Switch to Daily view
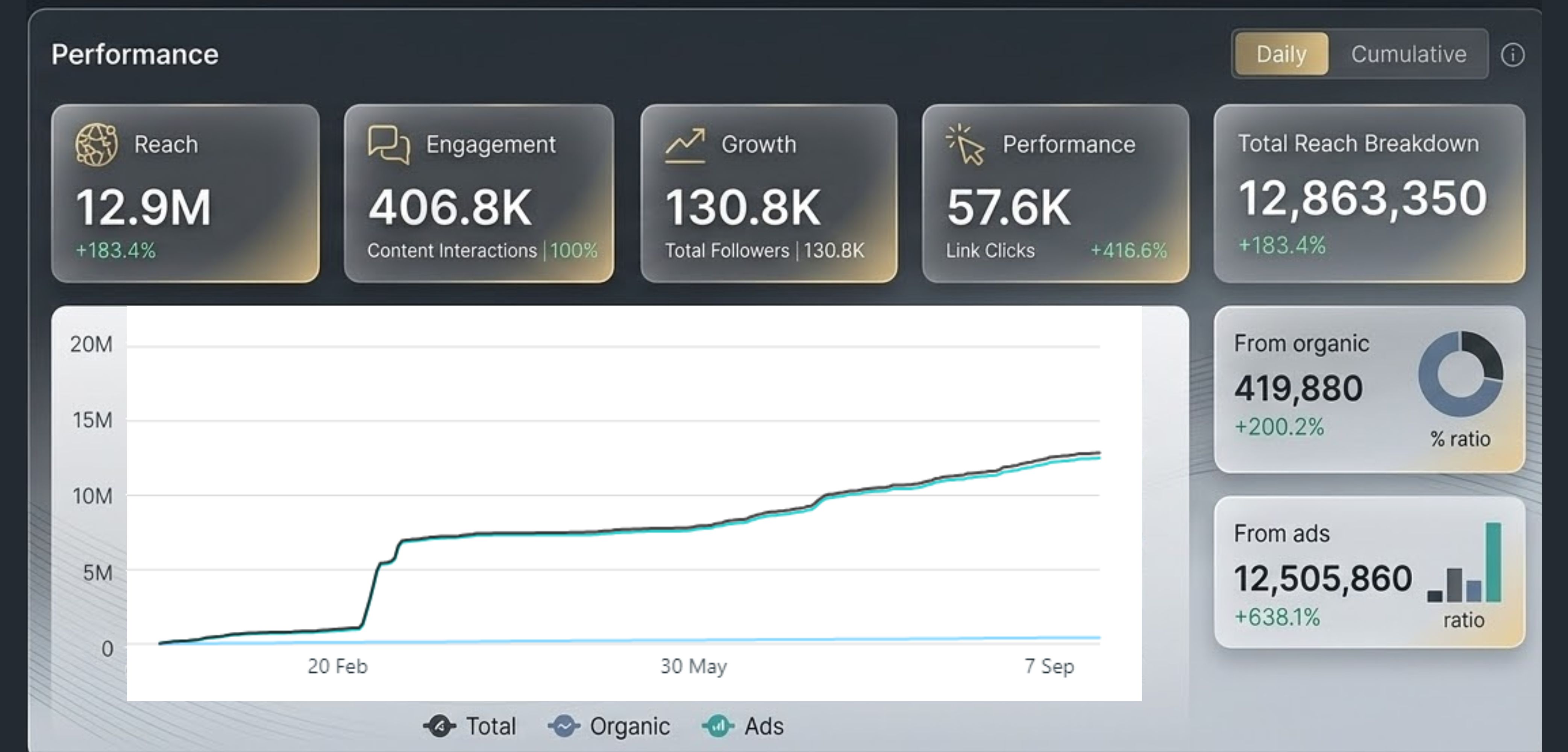The height and width of the screenshot is (752, 1568). (1281, 54)
